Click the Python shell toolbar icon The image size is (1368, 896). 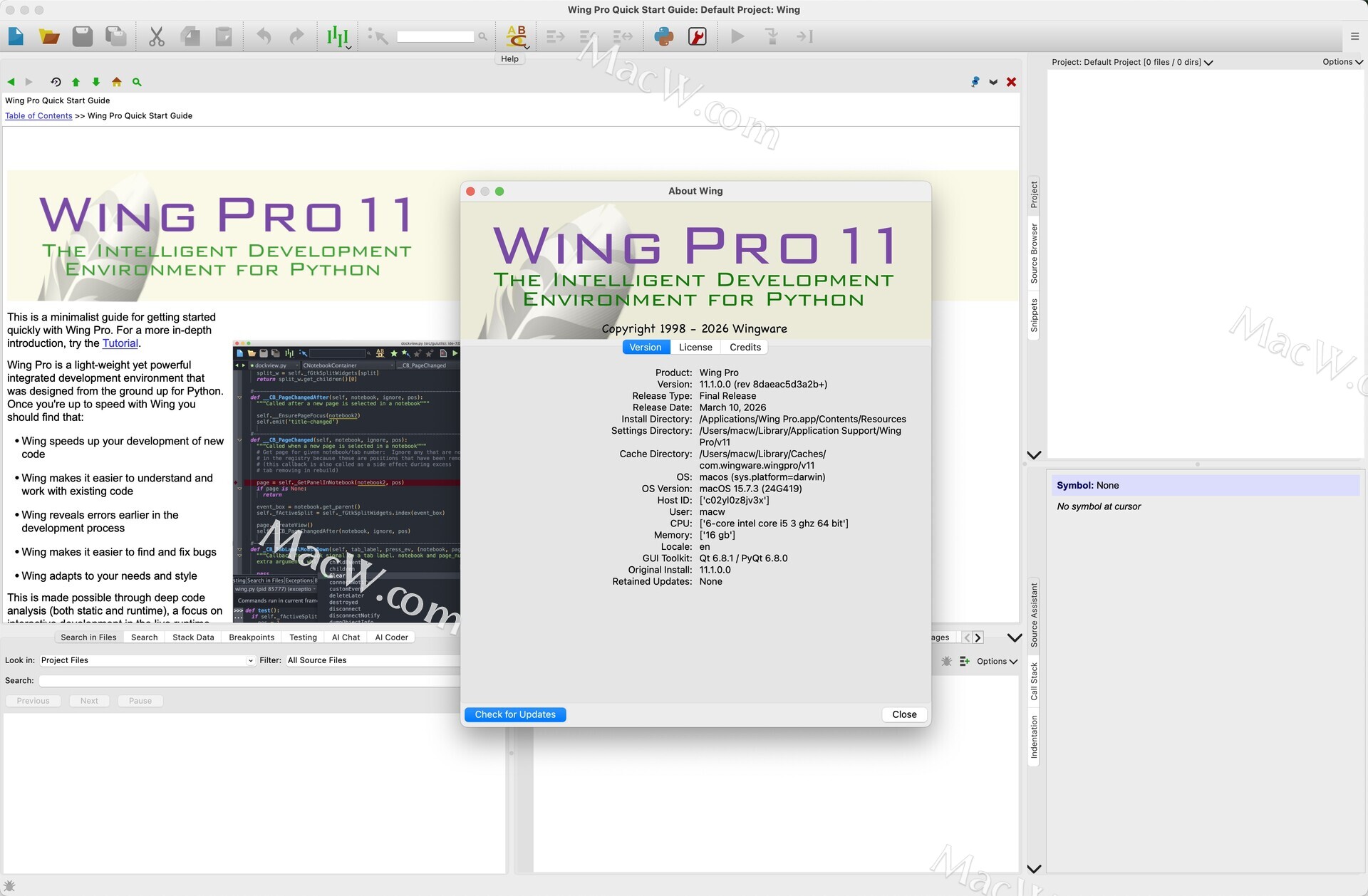click(663, 36)
